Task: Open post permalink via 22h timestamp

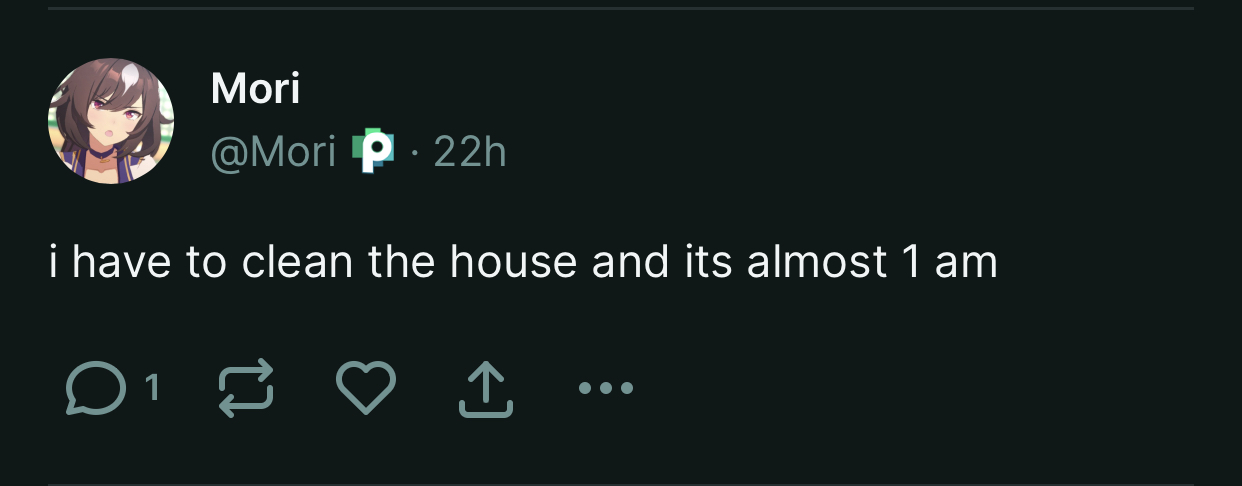Action: (470, 152)
